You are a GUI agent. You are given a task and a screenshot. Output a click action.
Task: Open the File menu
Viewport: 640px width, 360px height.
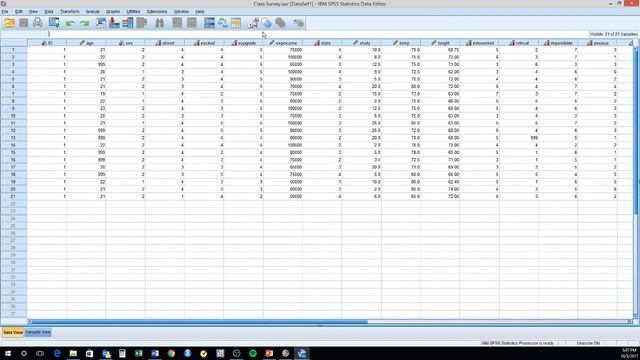point(5,11)
